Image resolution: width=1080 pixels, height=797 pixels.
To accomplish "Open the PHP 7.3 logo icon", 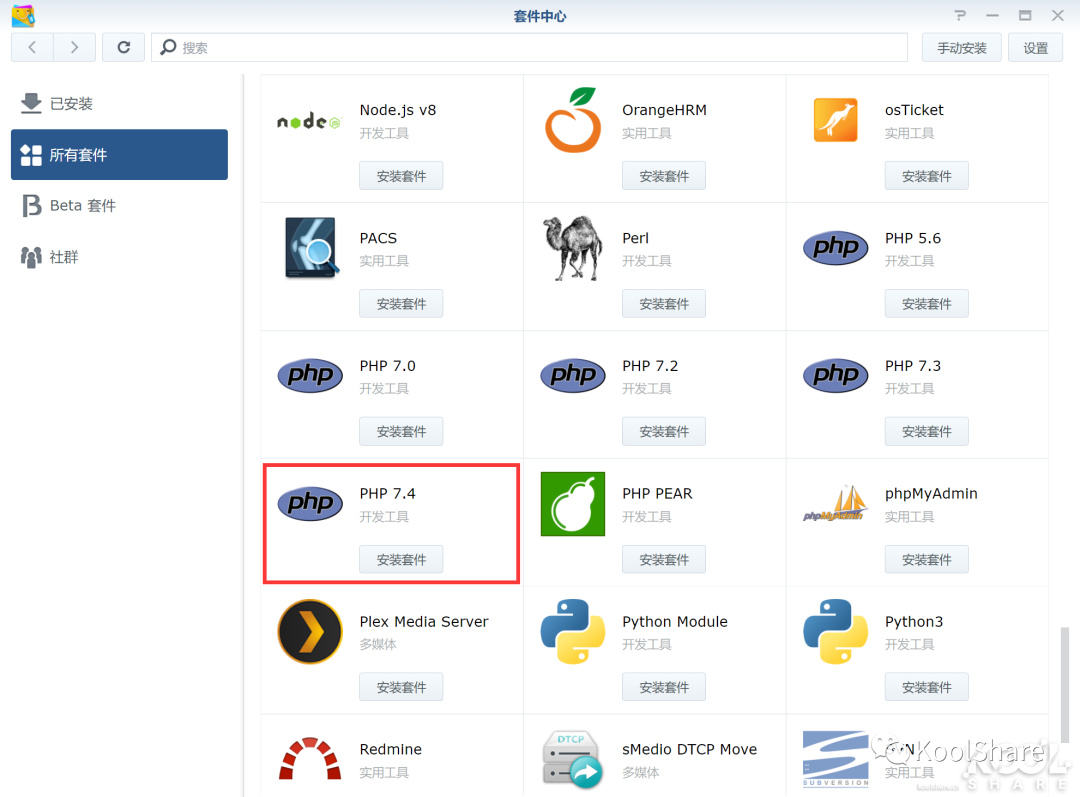I will pos(835,375).
